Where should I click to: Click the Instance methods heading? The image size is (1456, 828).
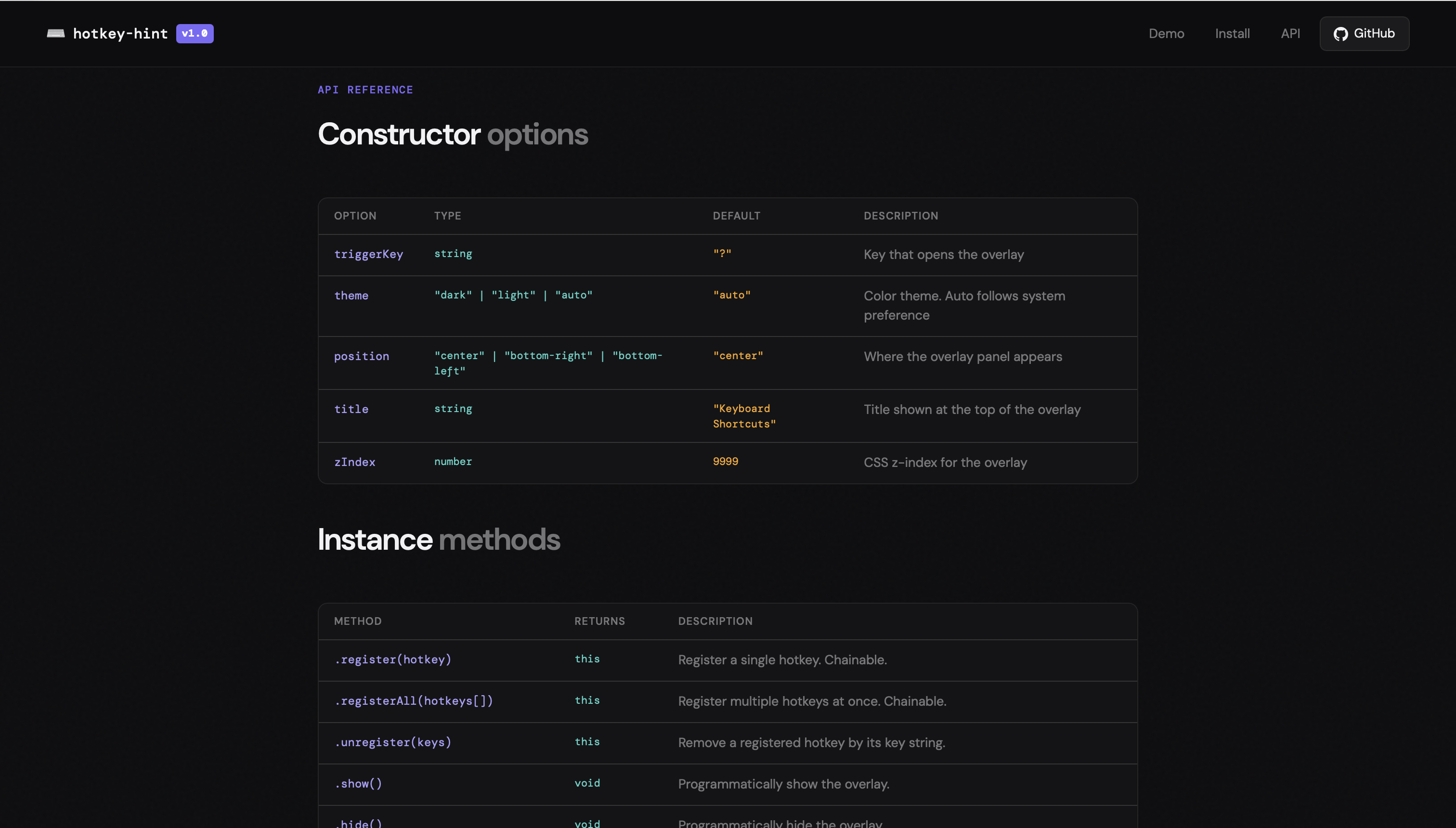point(439,539)
